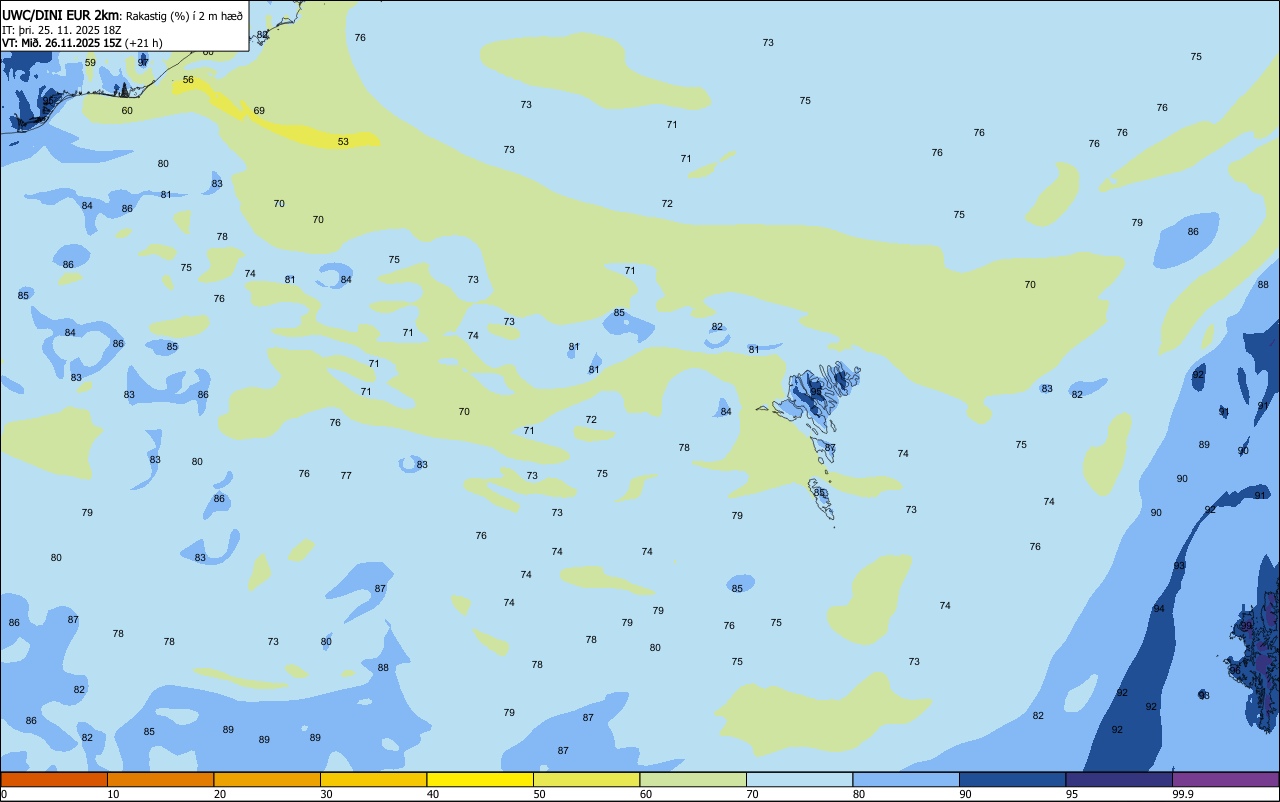Click the map value 69 beside the yellow streak

pyautogui.click(x=259, y=111)
